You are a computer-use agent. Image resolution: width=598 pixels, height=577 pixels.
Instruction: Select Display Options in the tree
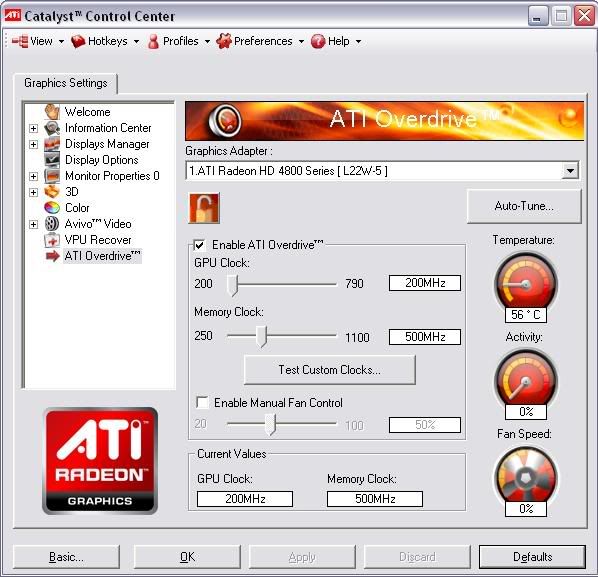(x=102, y=160)
